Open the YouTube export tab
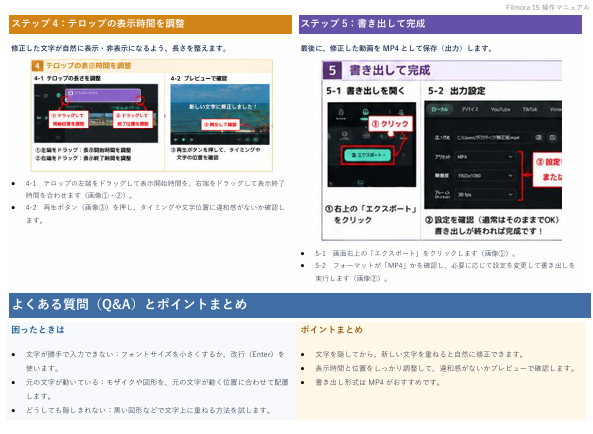Screen dimensions: 593x434 [500, 109]
